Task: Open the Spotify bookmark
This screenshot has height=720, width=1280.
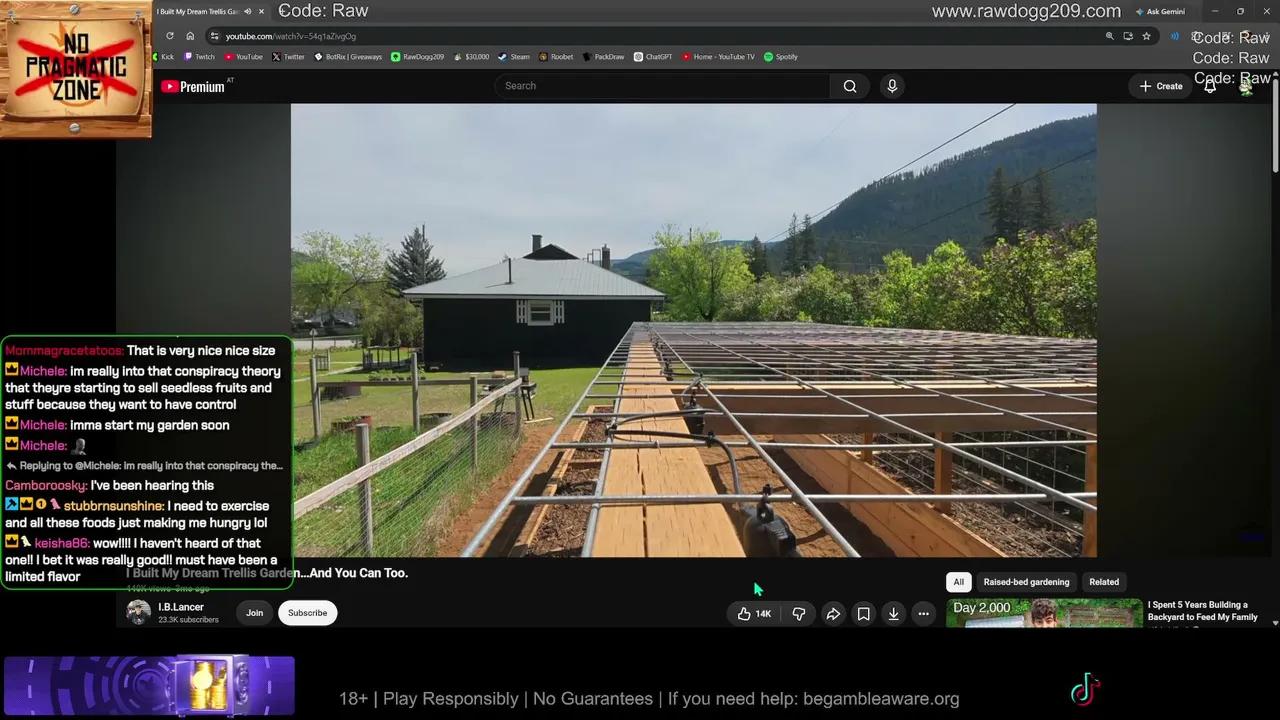Action: 781,57
